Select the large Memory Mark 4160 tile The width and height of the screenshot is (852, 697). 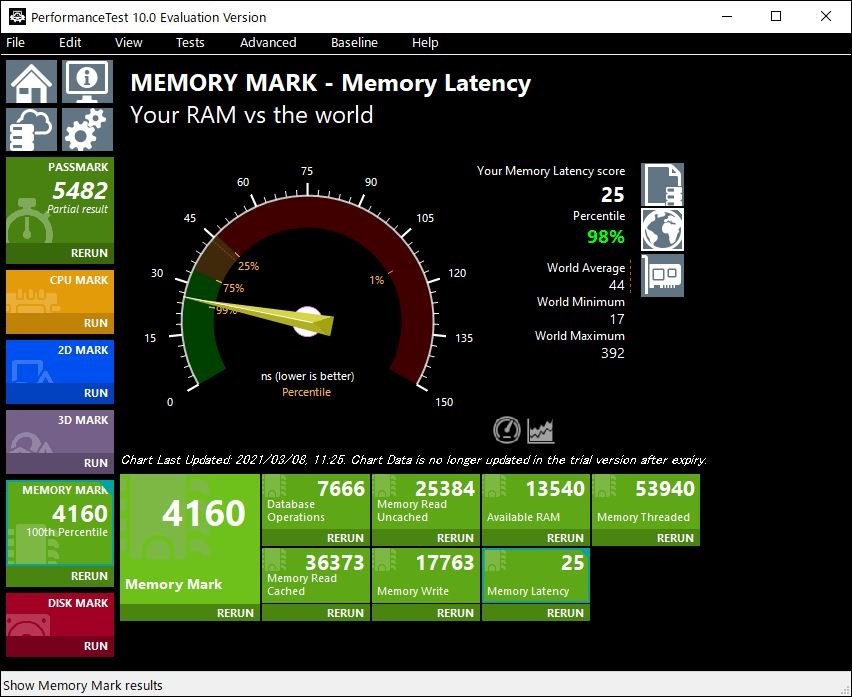tap(190, 539)
